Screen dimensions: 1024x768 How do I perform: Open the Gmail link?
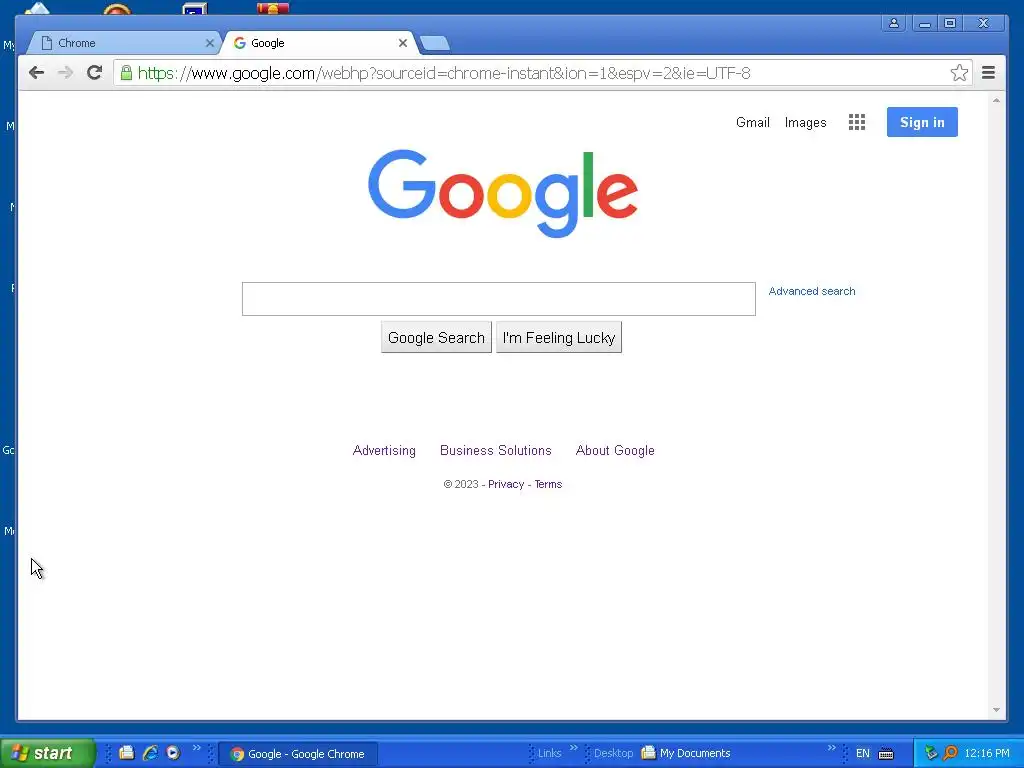[x=752, y=122]
